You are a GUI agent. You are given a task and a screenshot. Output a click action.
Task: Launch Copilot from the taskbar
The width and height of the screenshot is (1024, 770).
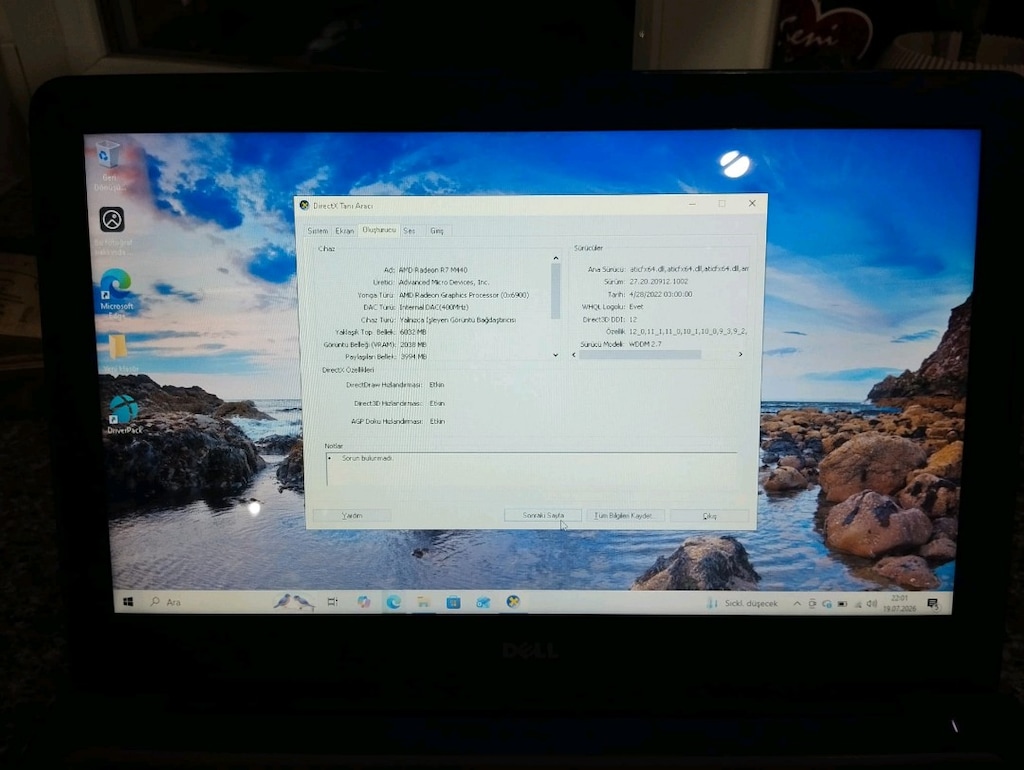[364, 602]
